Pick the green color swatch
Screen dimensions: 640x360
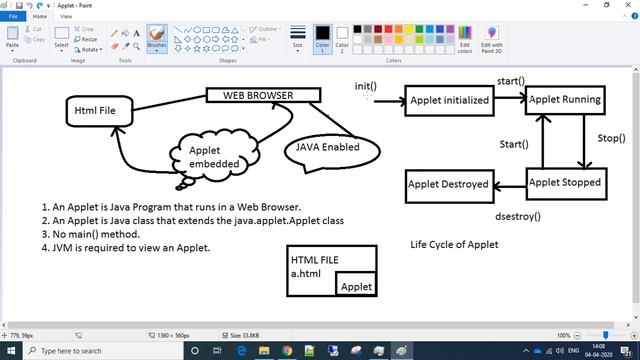(419, 29)
